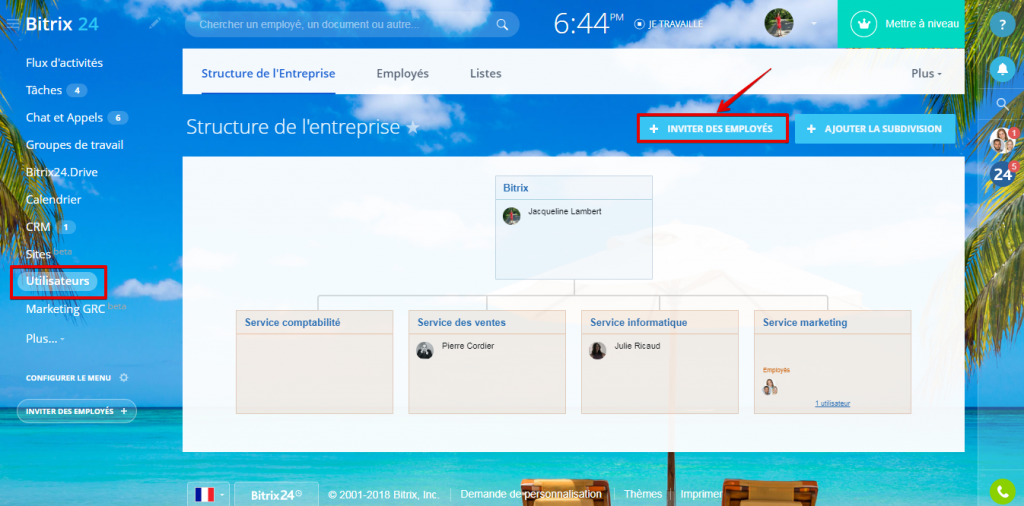Image resolution: width=1024 pixels, height=506 pixels.
Task: Click the pencil edit icon beside the logo
Action: pyautogui.click(x=154, y=24)
